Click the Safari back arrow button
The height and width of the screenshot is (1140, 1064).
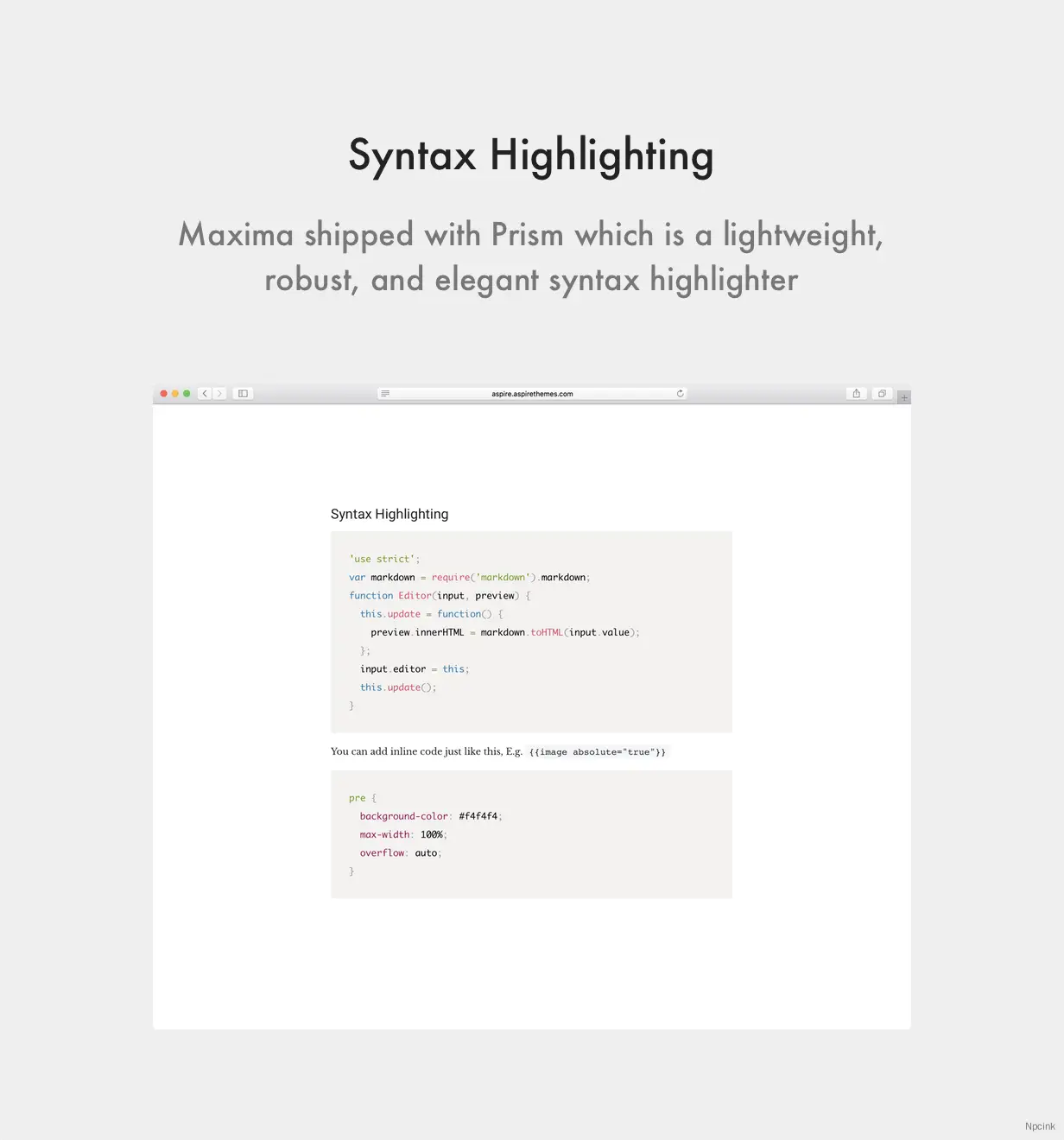pyautogui.click(x=205, y=394)
